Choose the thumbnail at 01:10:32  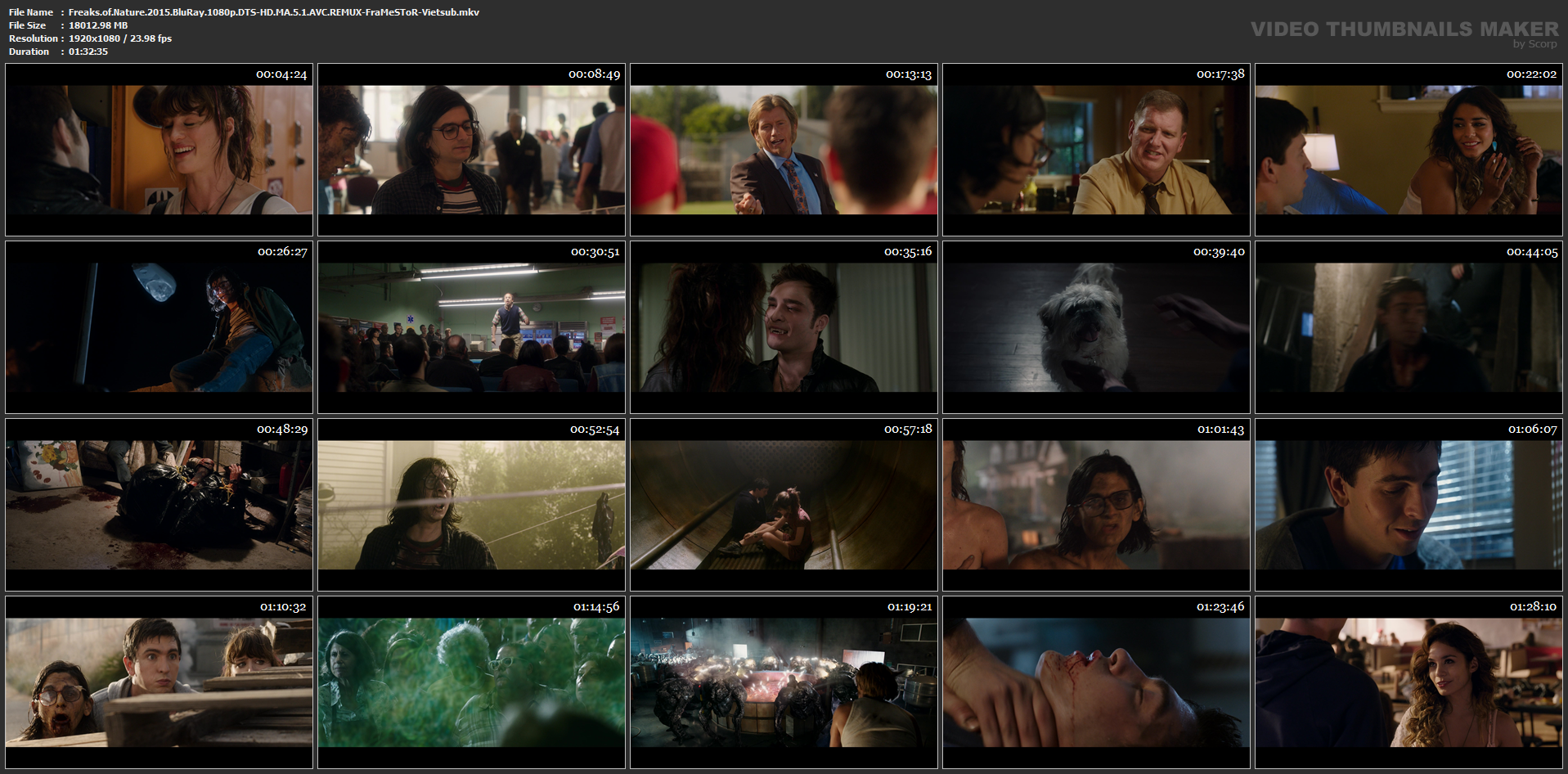pyautogui.click(x=159, y=682)
